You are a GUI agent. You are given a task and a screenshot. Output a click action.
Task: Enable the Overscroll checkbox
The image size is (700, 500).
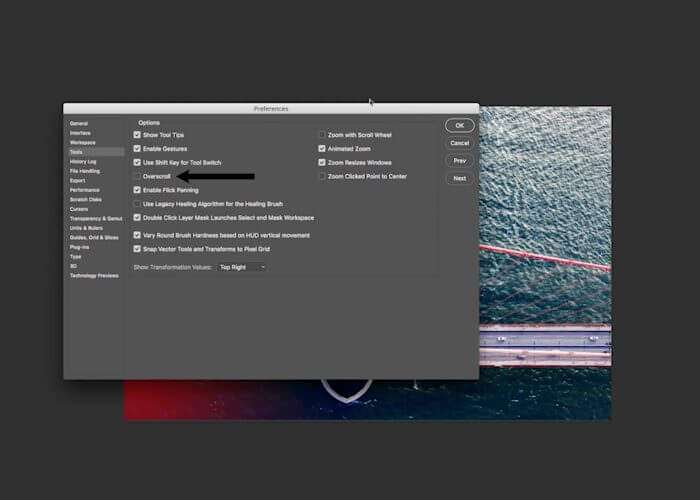point(137,176)
